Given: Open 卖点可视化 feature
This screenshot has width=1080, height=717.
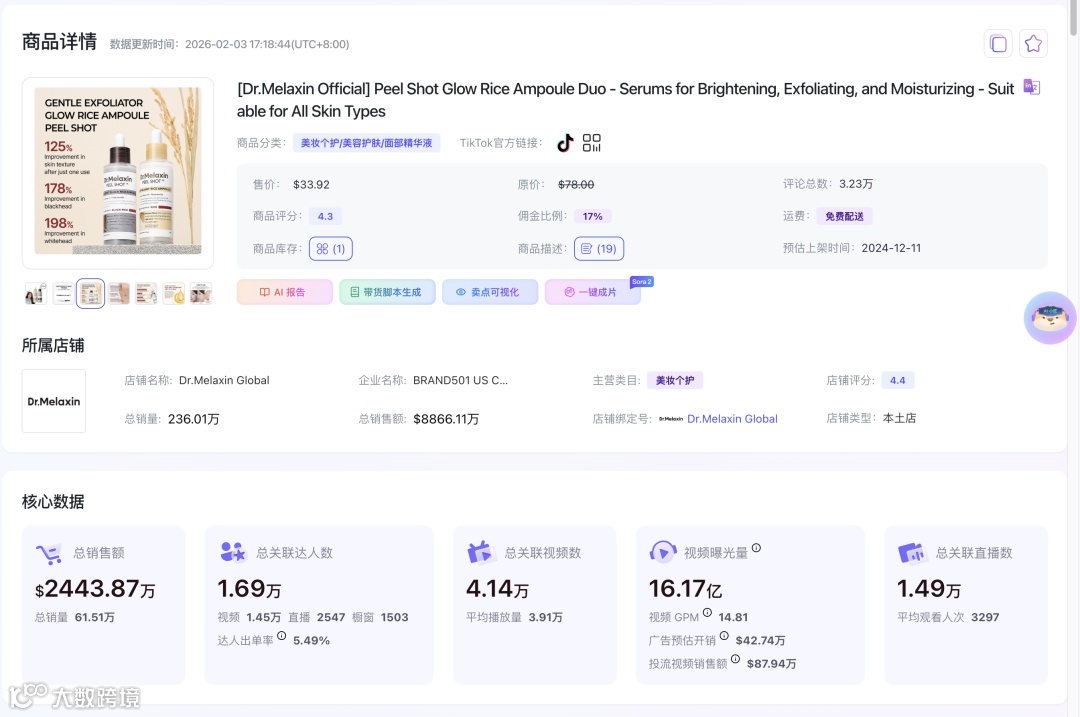Looking at the screenshot, I should coord(490,292).
